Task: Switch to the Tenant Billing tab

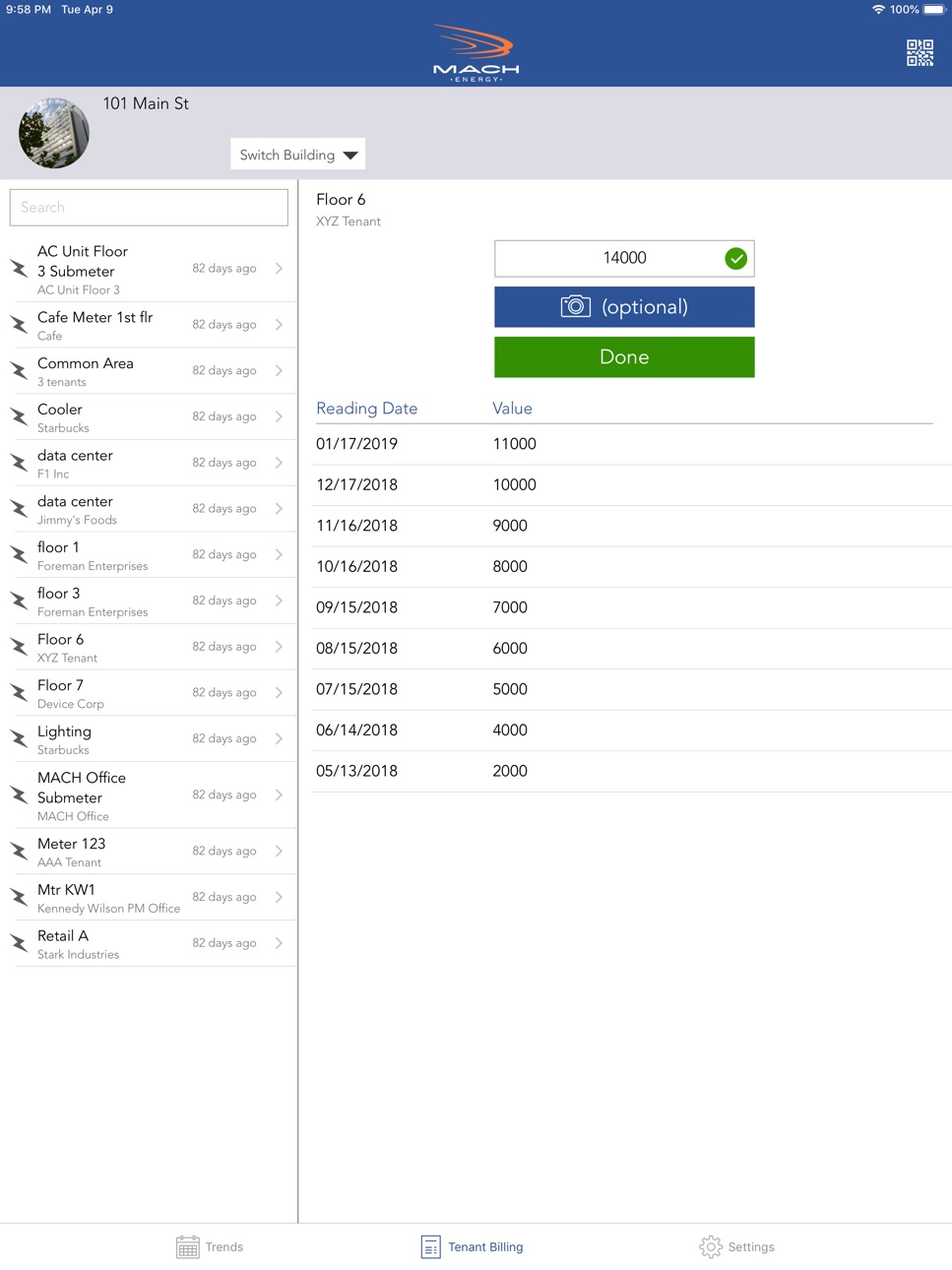Action: (473, 1247)
